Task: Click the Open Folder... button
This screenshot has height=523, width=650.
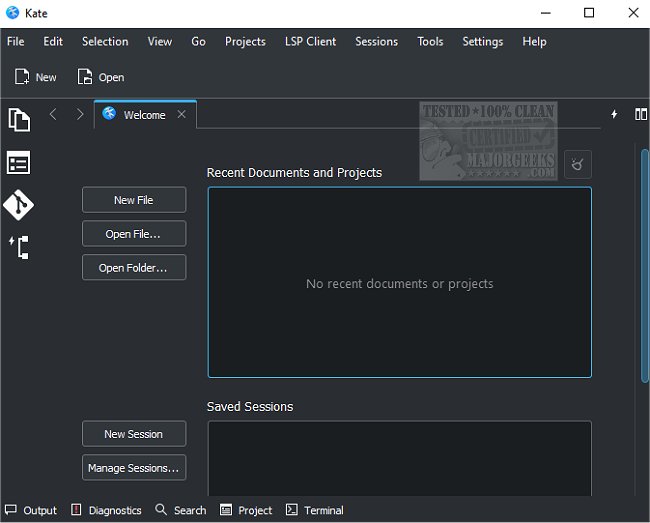Action: 134,268
